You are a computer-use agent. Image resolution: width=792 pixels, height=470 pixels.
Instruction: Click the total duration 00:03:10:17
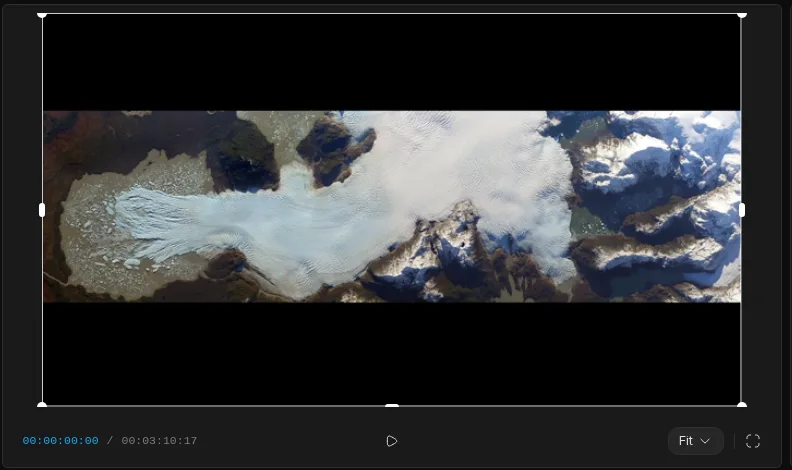159,441
